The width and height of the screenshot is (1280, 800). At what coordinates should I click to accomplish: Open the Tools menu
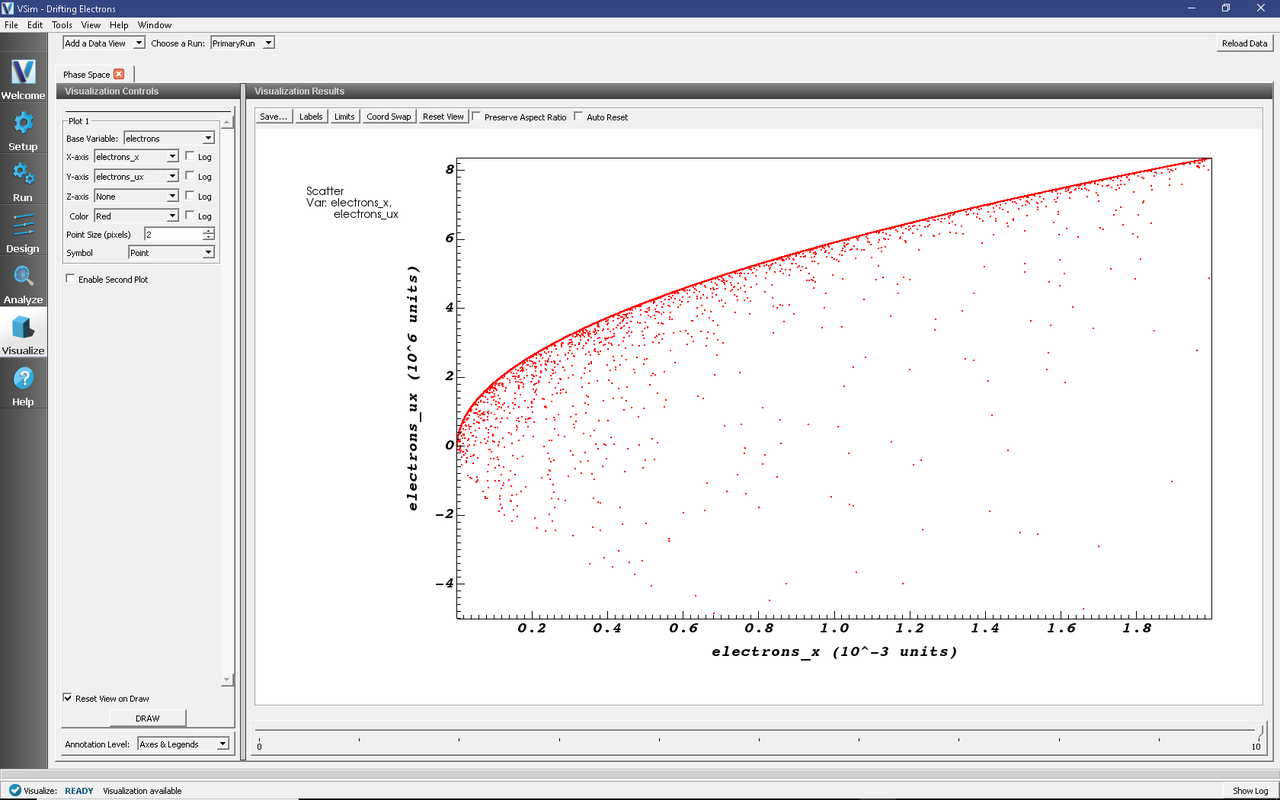[x=62, y=25]
